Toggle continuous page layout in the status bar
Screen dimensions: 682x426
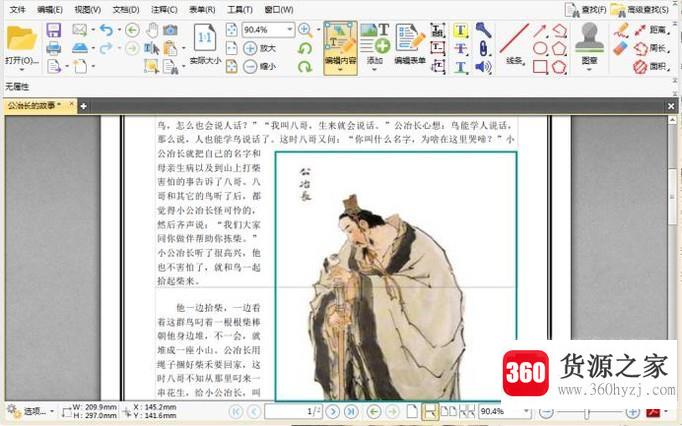[429, 411]
